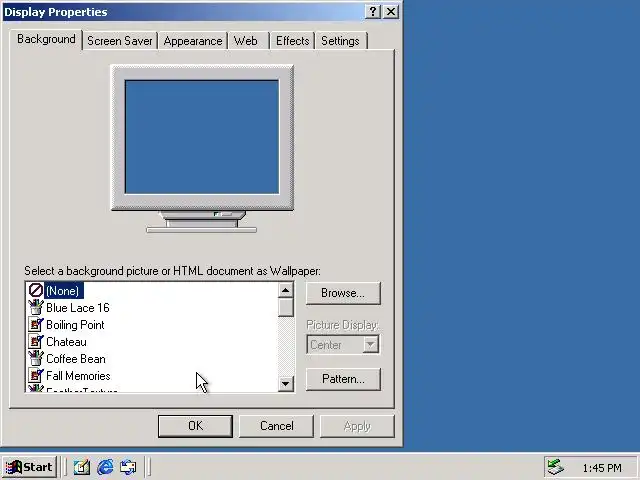The image size is (640, 480).
Task: Click the Coffee Bean bitmap icon
Action: coord(36,358)
